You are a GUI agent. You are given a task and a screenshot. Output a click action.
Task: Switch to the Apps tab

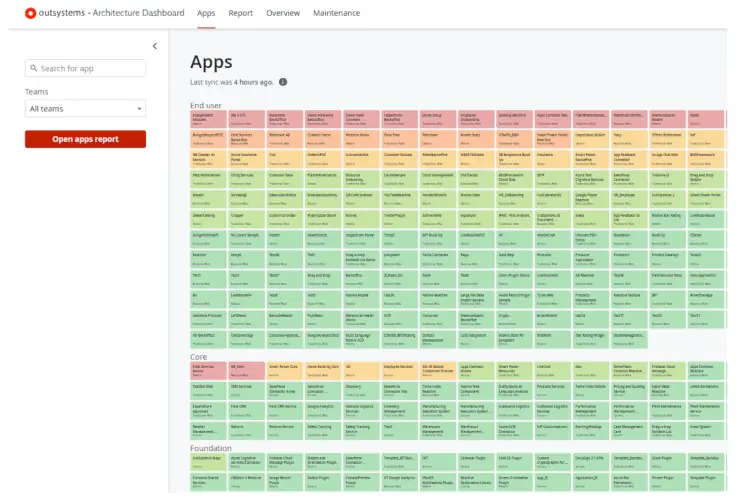click(x=206, y=13)
